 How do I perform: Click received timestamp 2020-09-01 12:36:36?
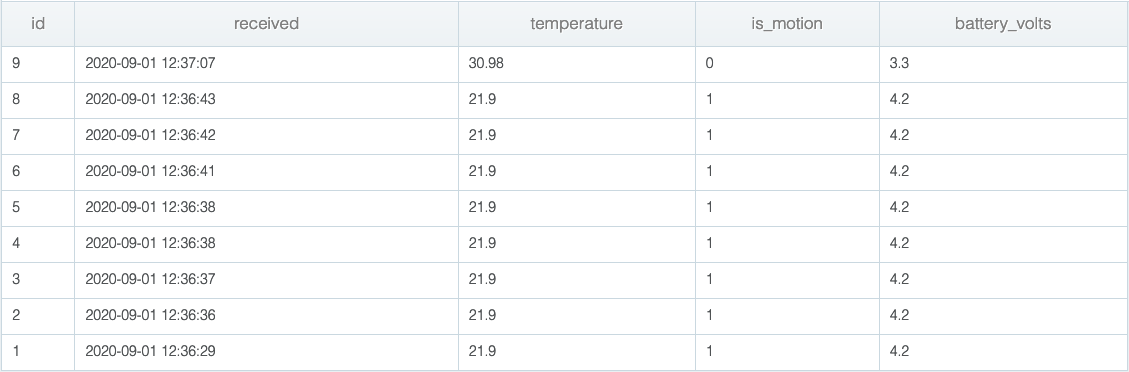tap(150, 316)
